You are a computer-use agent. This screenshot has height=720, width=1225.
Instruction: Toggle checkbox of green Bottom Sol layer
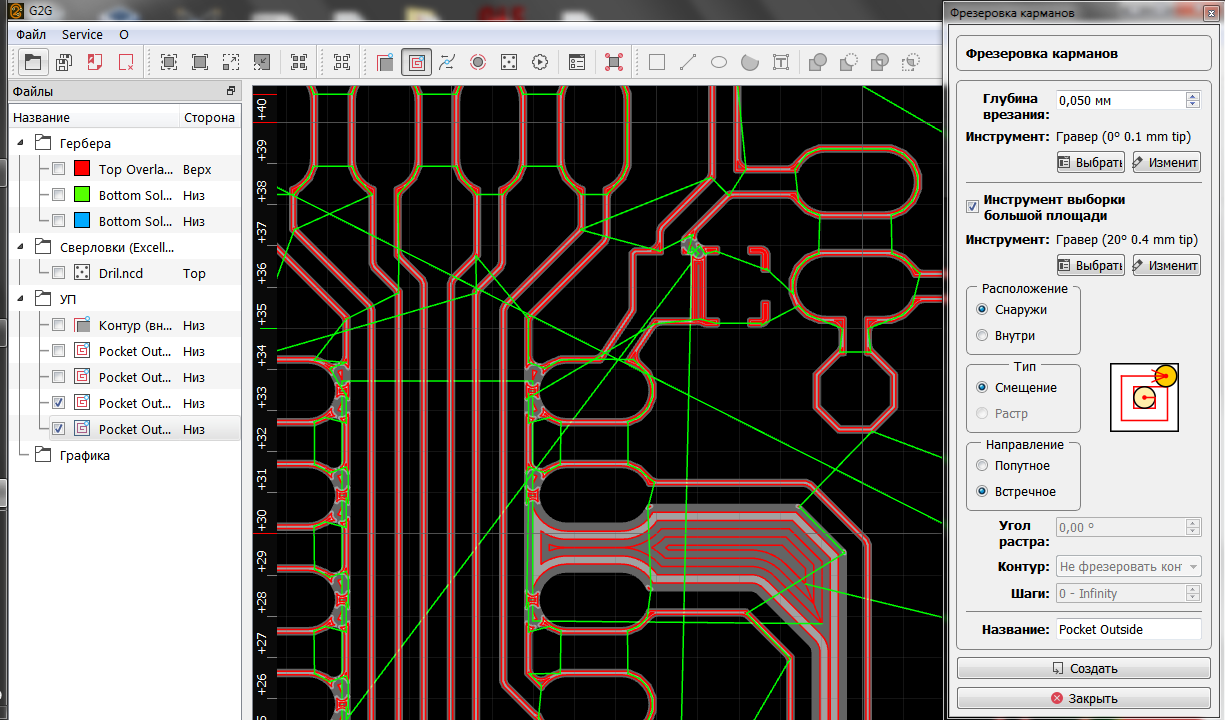click(x=59, y=195)
